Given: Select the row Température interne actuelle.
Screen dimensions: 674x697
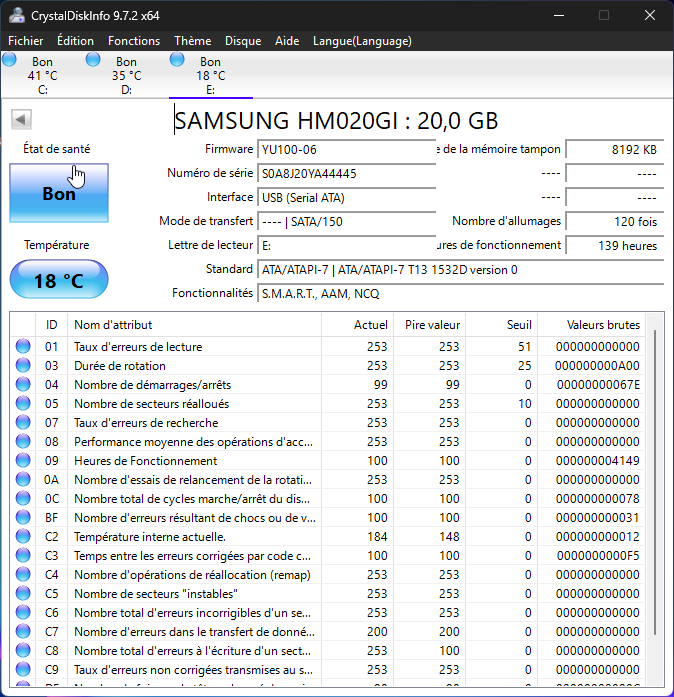Looking at the screenshot, I should pyautogui.click(x=328, y=537).
